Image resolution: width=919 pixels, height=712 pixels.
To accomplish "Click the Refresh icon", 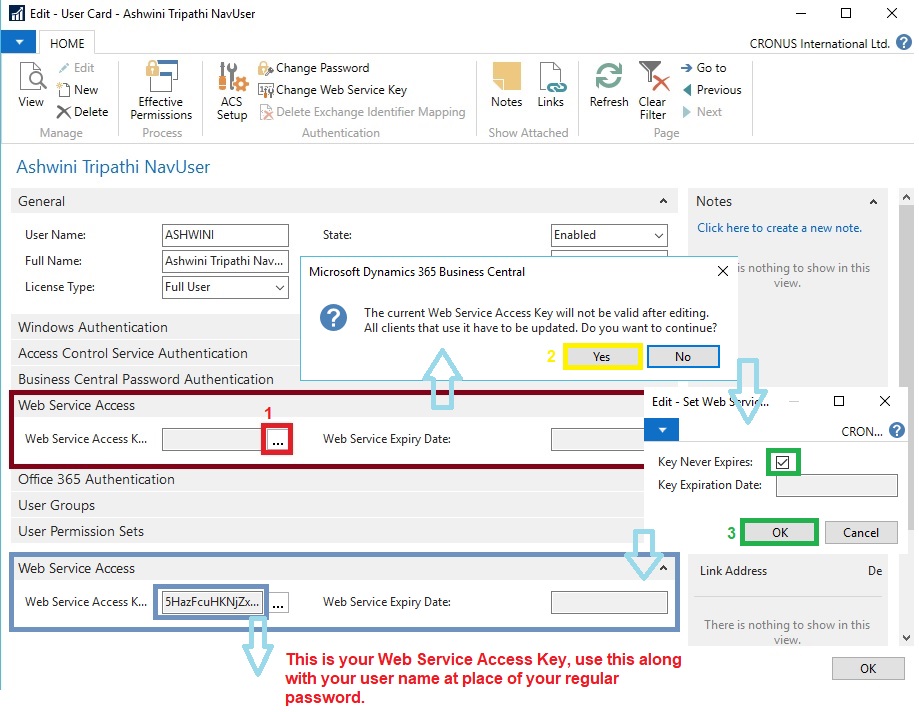I will click(x=608, y=85).
